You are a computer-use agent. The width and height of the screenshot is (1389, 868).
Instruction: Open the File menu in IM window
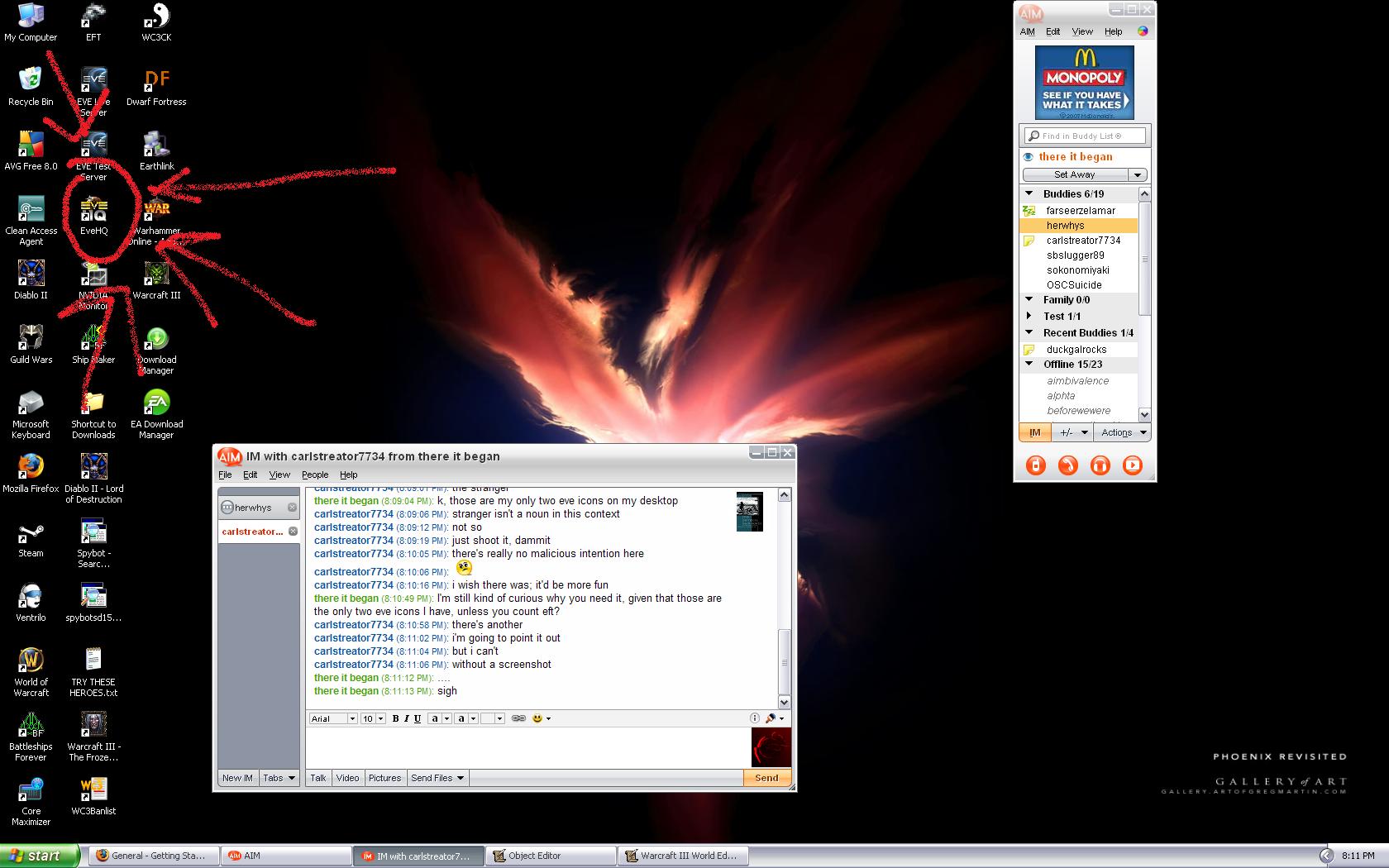[225, 475]
